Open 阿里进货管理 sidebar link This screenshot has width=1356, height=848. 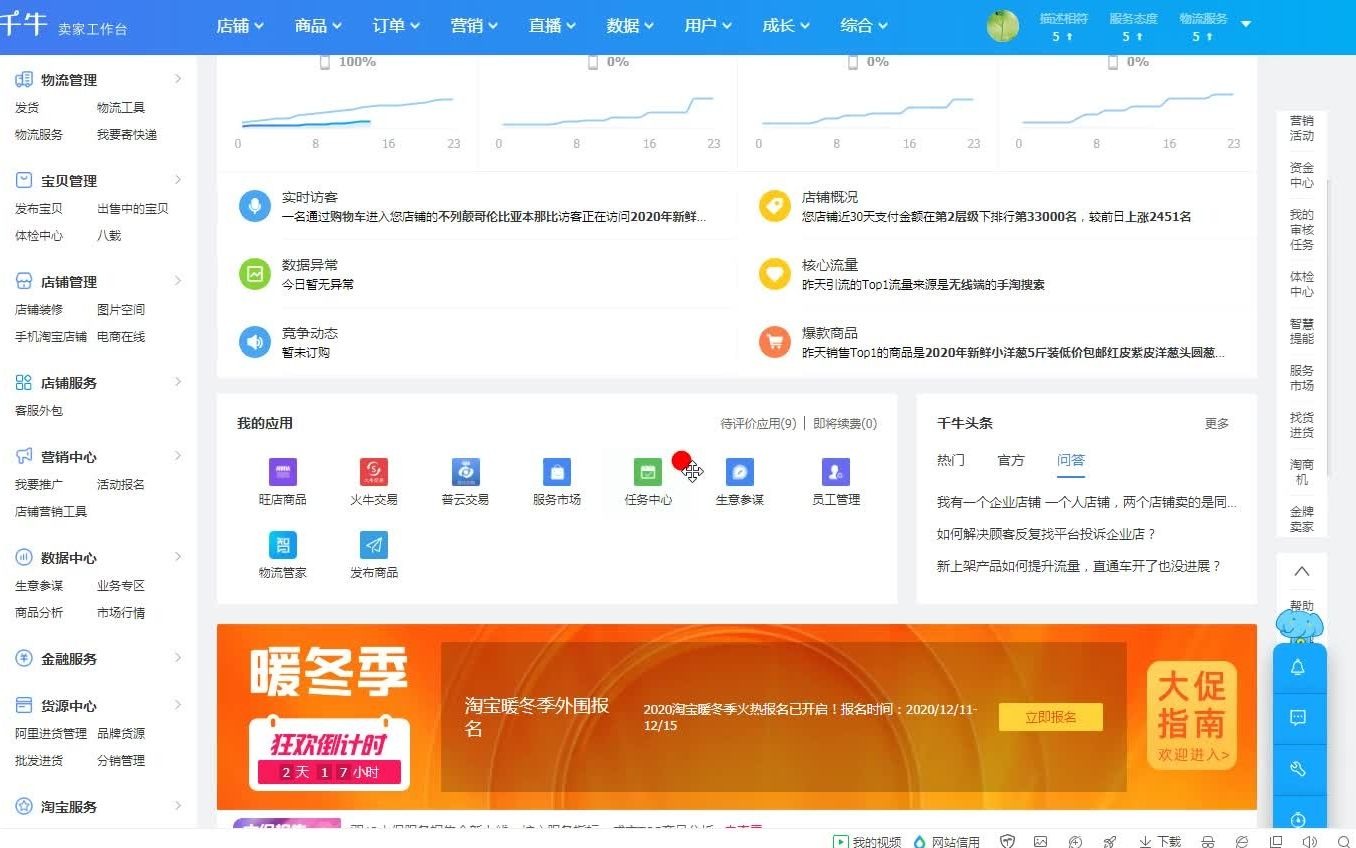tap(51, 734)
